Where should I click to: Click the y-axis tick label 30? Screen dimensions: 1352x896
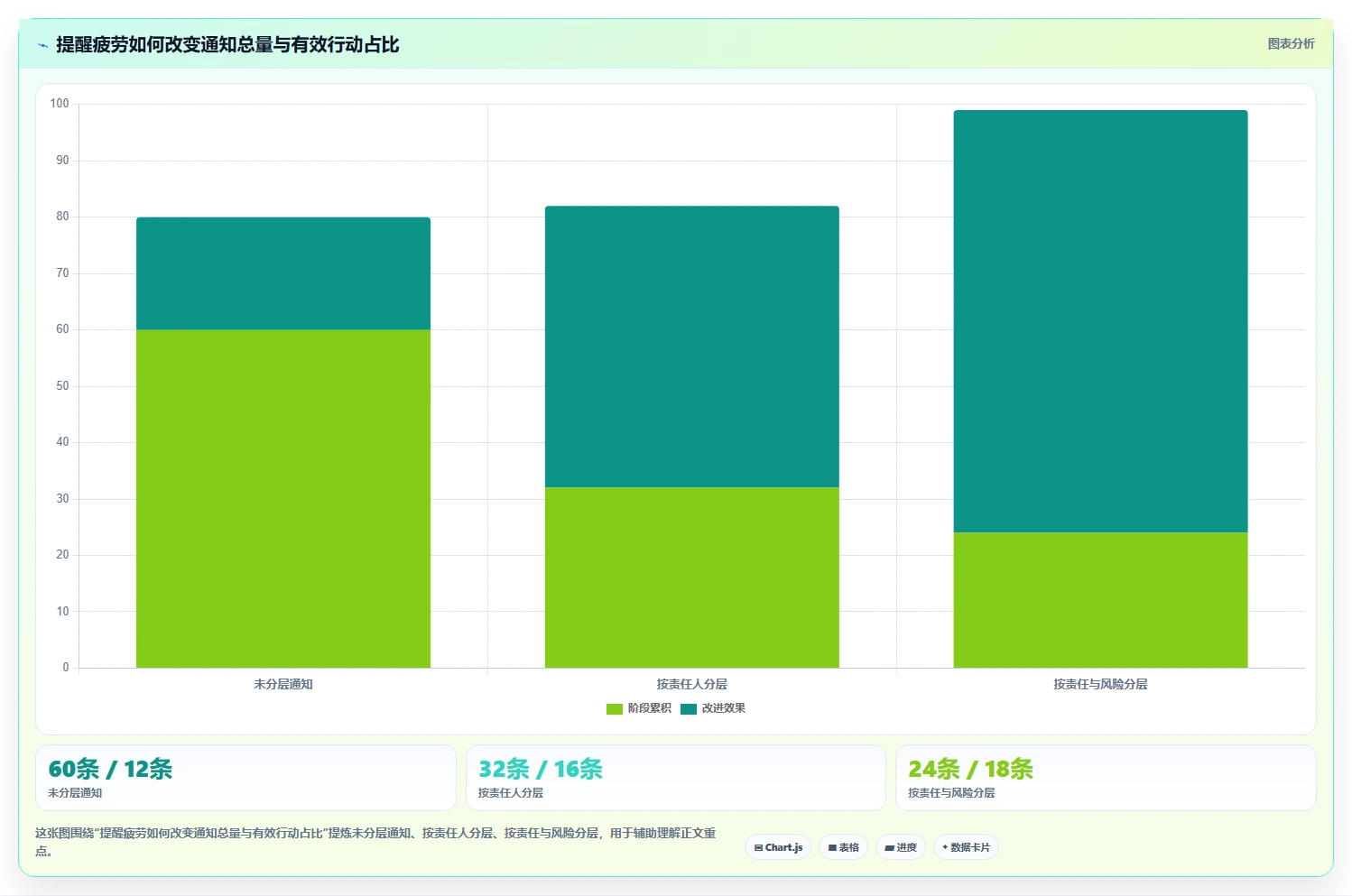(62, 499)
